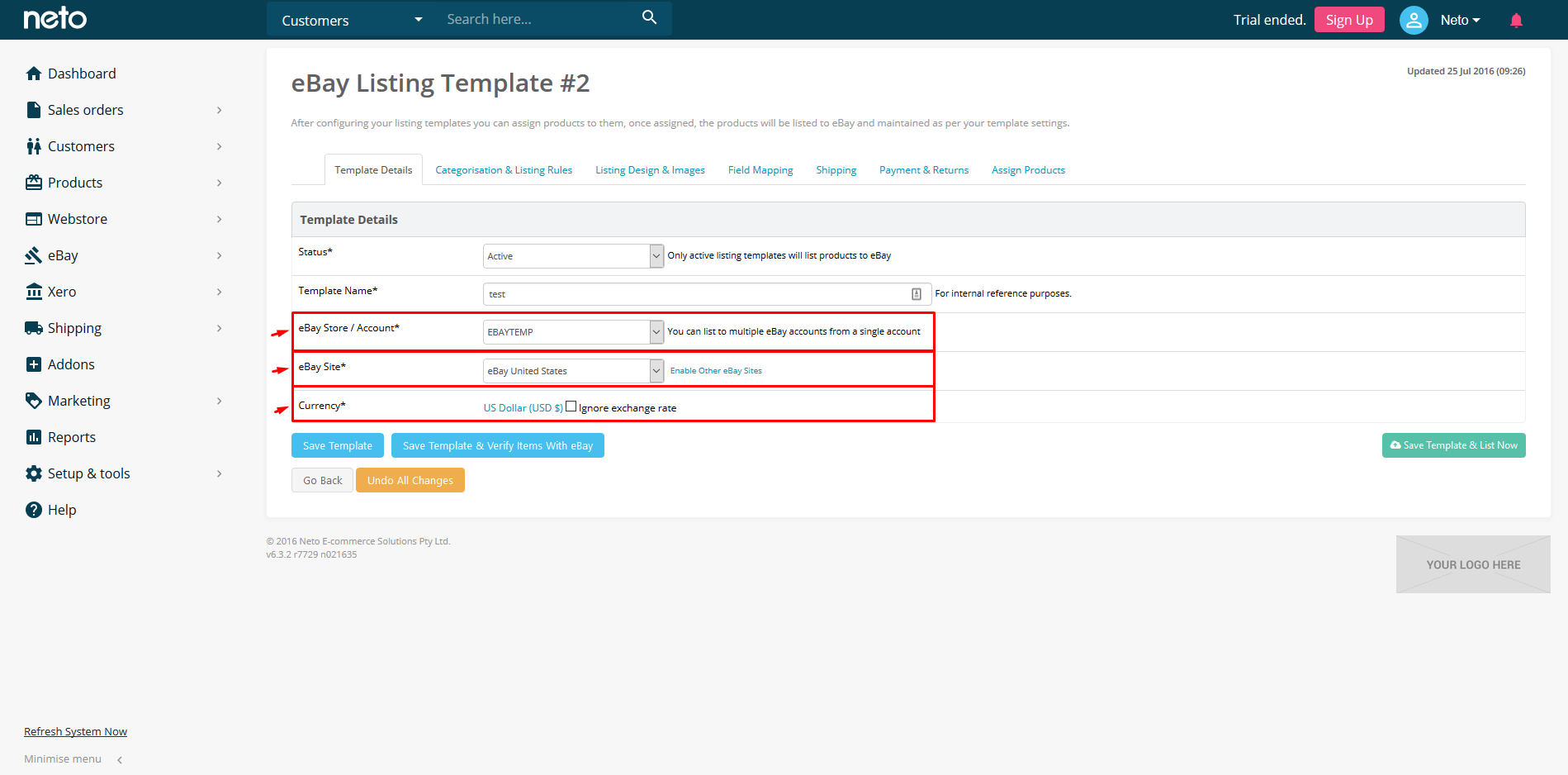Open the Neto account dropdown
Viewport: 1568px width, 775px height.
pyautogui.click(x=1460, y=20)
